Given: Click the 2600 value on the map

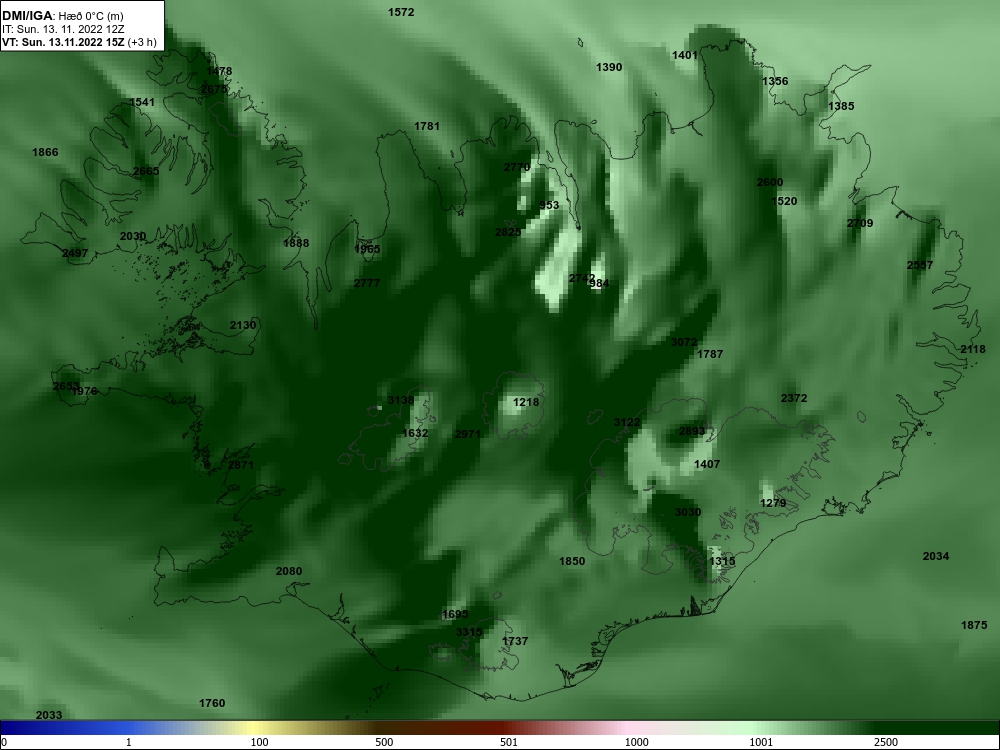Looking at the screenshot, I should point(770,182).
